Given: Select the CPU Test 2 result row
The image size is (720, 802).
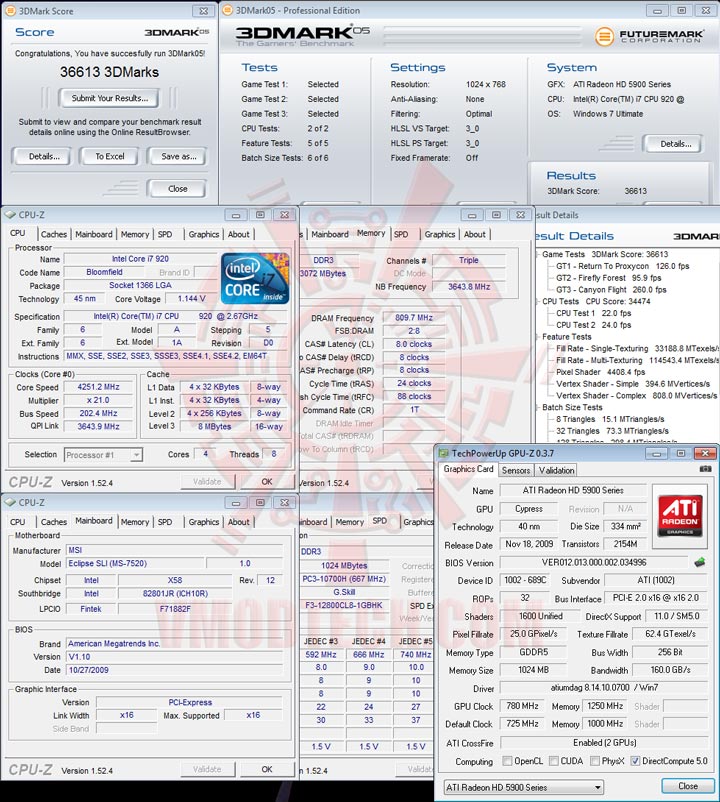Looking at the screenshot, I should click(x=594, y=325).
